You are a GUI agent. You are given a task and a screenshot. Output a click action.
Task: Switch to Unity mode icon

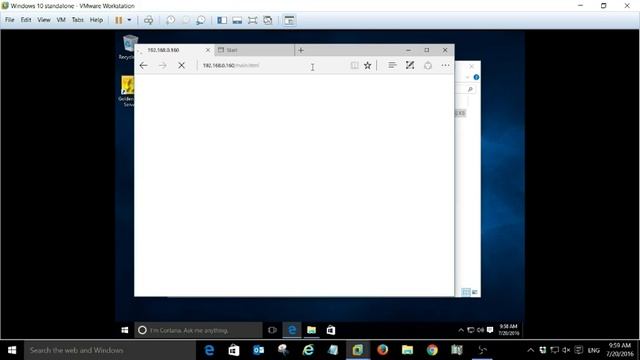[268, 20]
